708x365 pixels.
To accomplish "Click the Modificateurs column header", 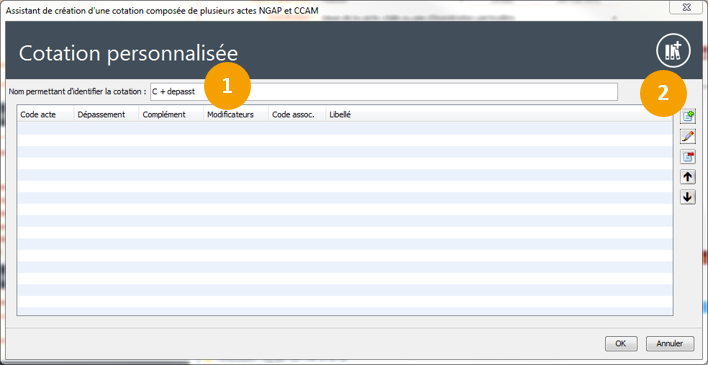I will (x=236, y=115).
